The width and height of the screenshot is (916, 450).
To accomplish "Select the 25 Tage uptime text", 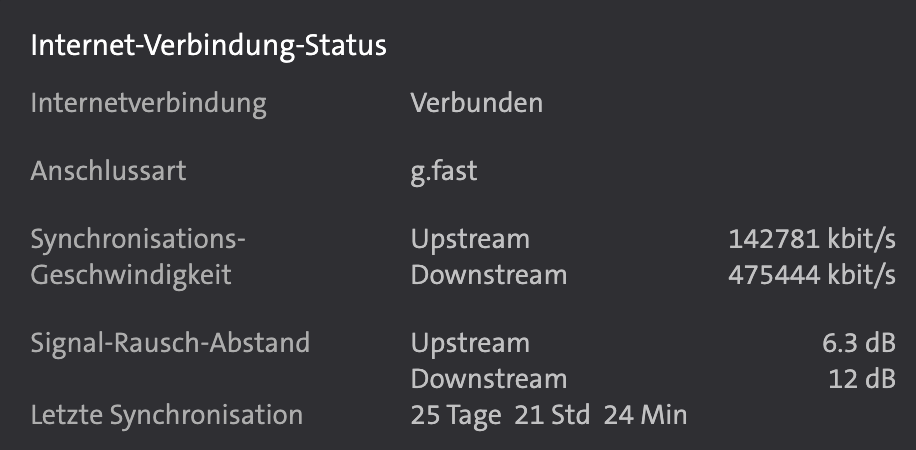I will (x=456, y=414).
